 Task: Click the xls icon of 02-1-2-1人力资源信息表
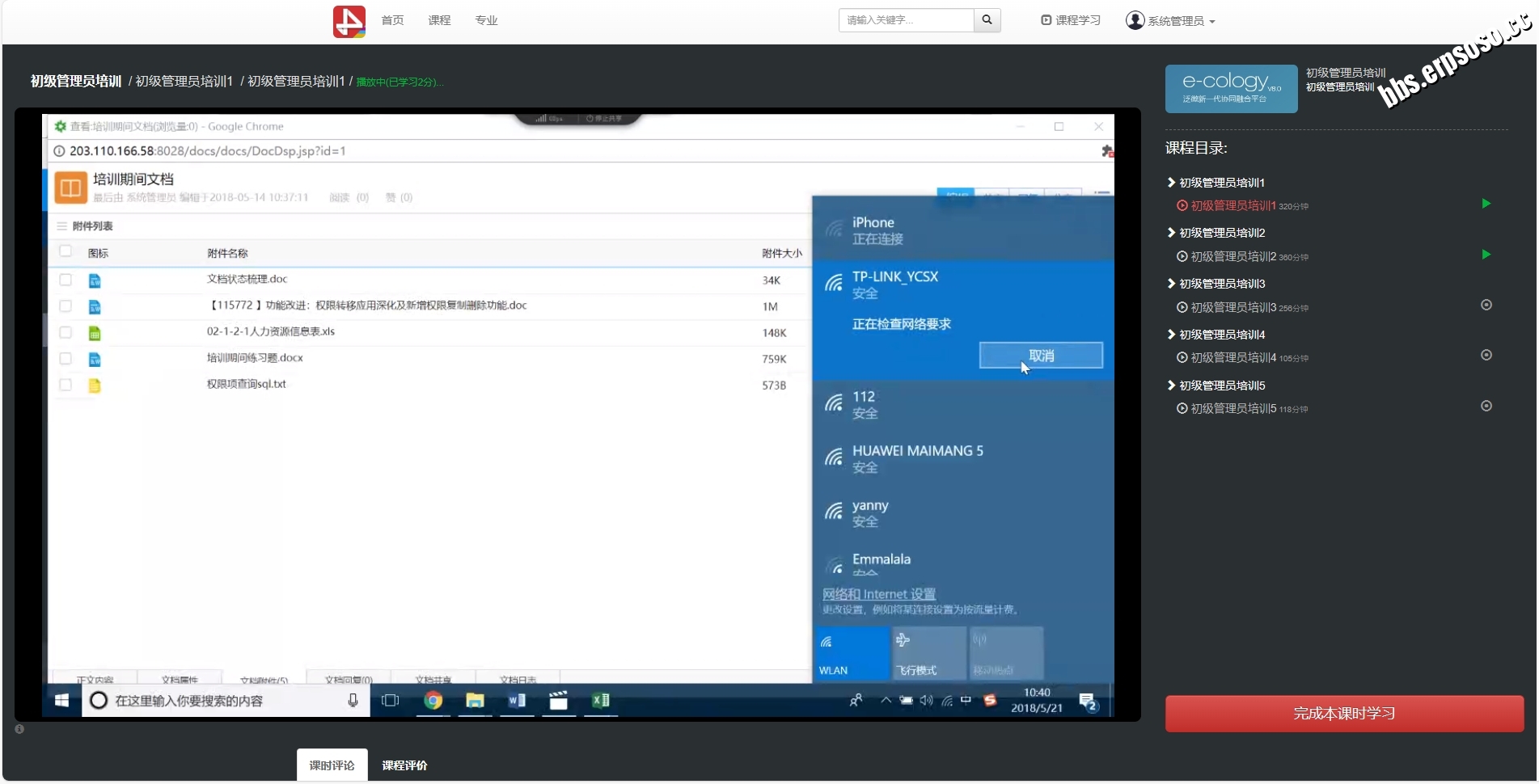coord(95,333)
